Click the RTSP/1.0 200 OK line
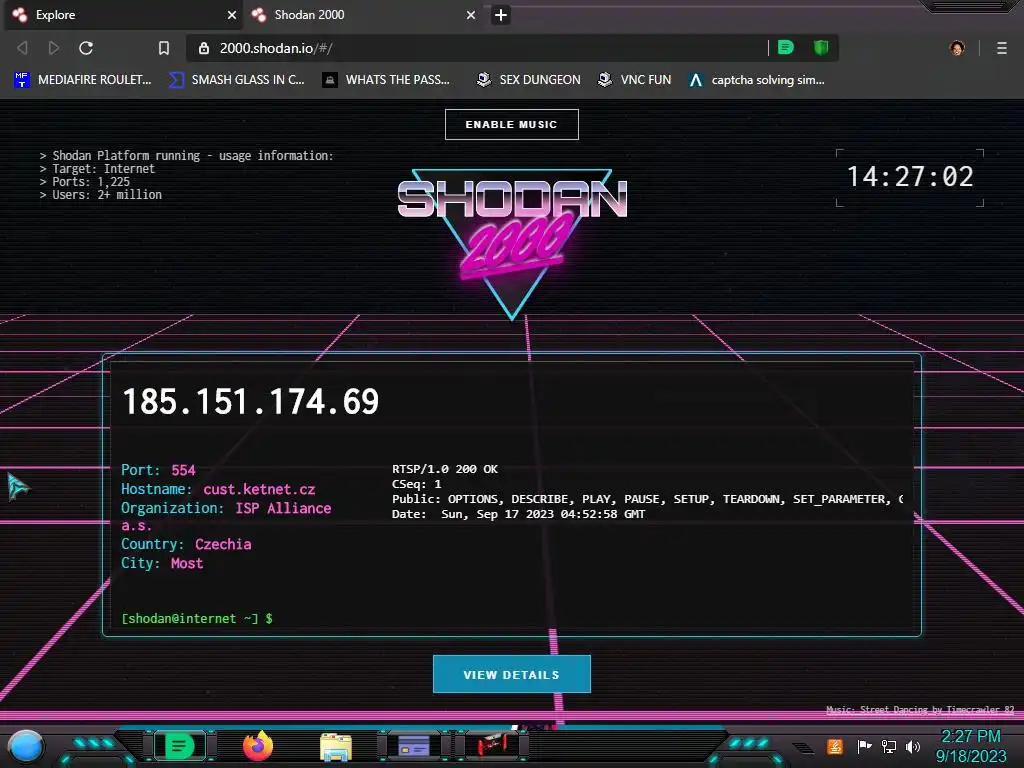Screen dimensions: 1024x768 [445, 469]
